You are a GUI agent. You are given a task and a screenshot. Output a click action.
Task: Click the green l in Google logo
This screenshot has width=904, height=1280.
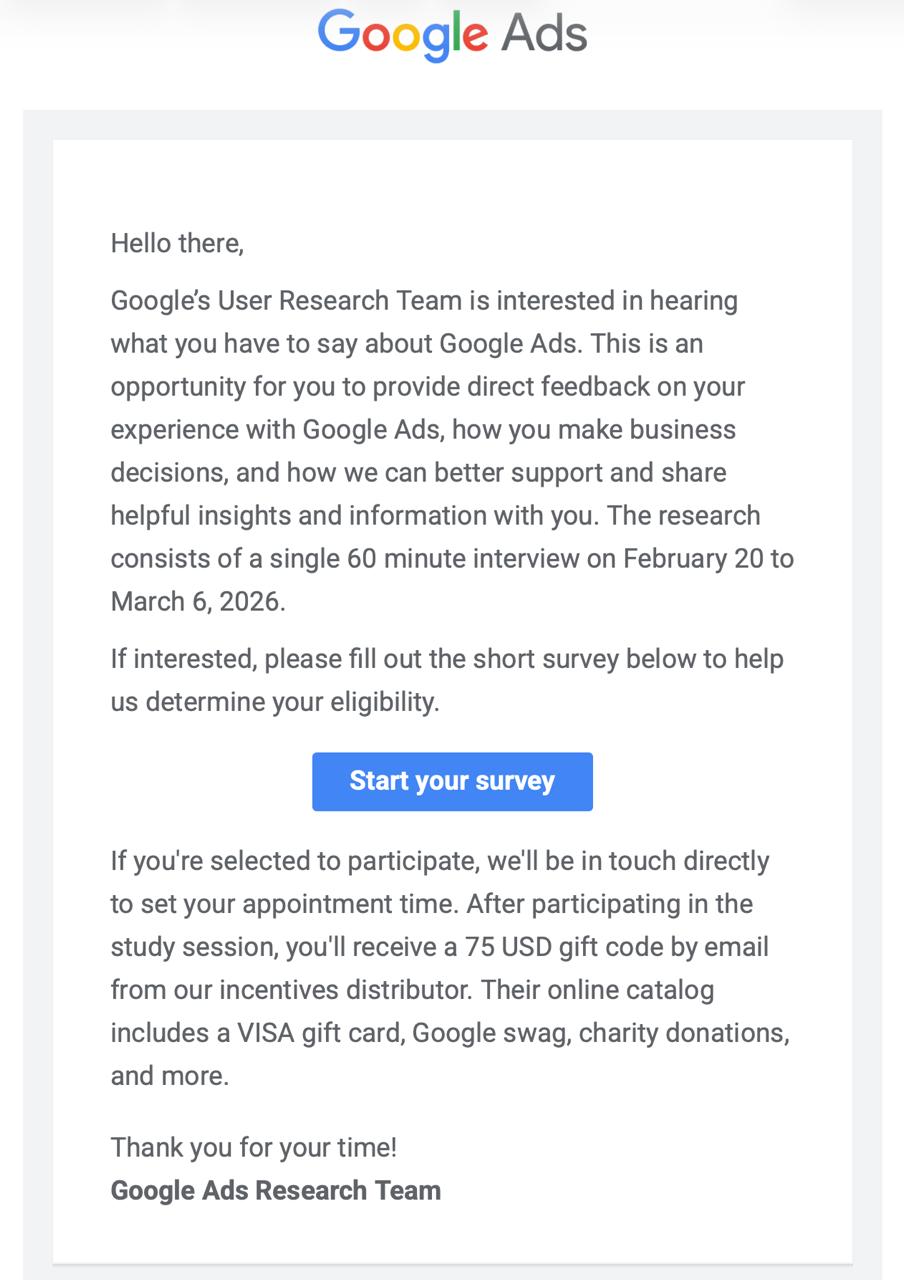pyautogui.click(x=456, y=30)
